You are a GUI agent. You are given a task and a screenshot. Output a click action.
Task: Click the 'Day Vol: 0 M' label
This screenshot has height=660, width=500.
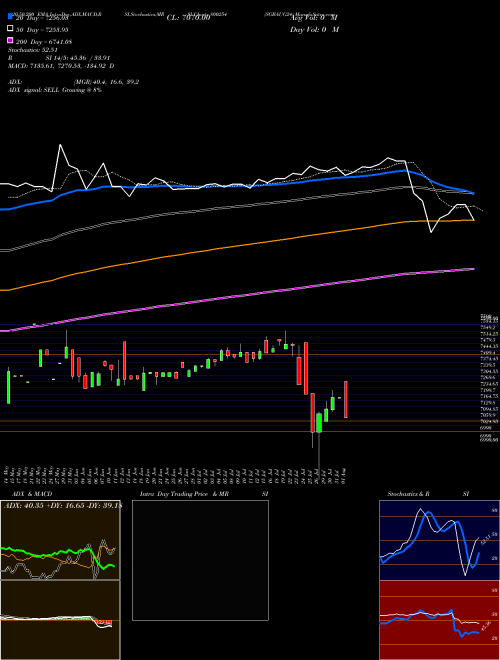coord(314,30)
